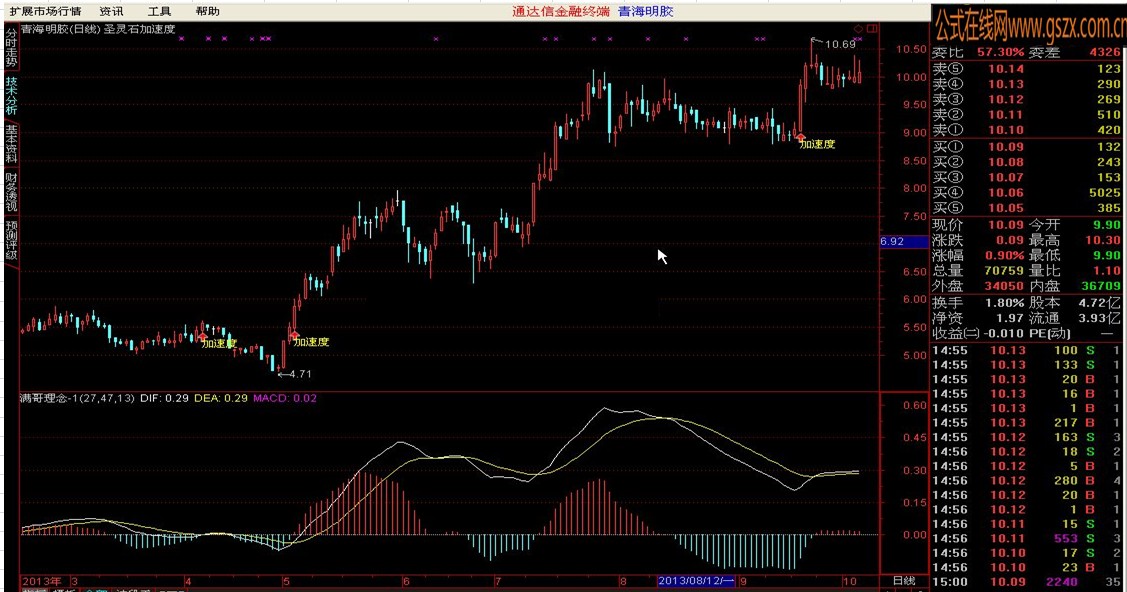Select the 买① 10.09 order row
Image resolution: width=1127 pixels, height=592 pixels.
pos(1026,147)
